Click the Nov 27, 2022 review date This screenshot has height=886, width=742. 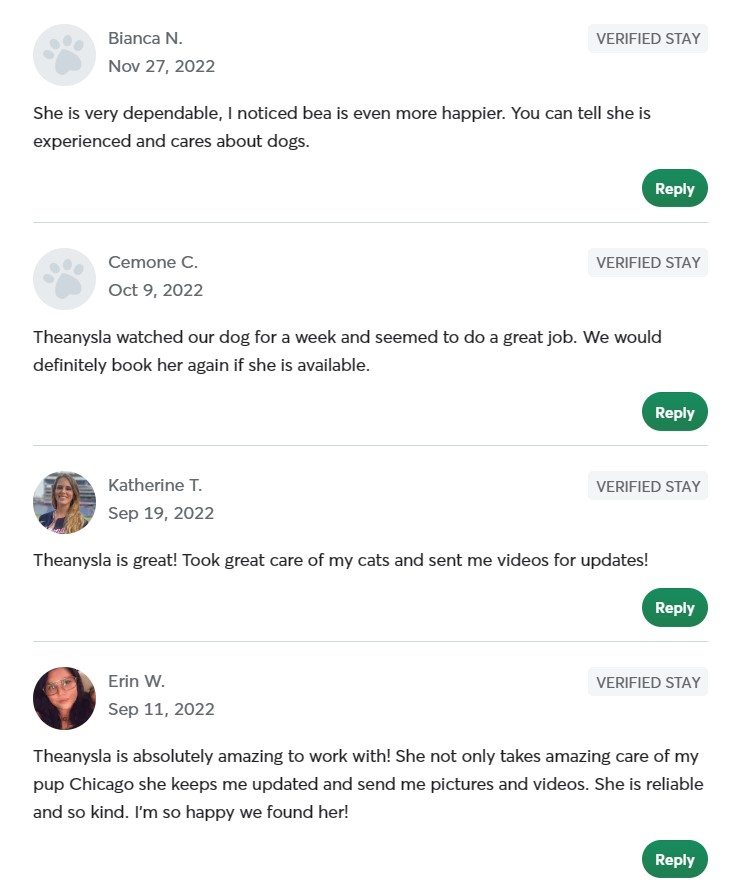[x=161, y=67]
